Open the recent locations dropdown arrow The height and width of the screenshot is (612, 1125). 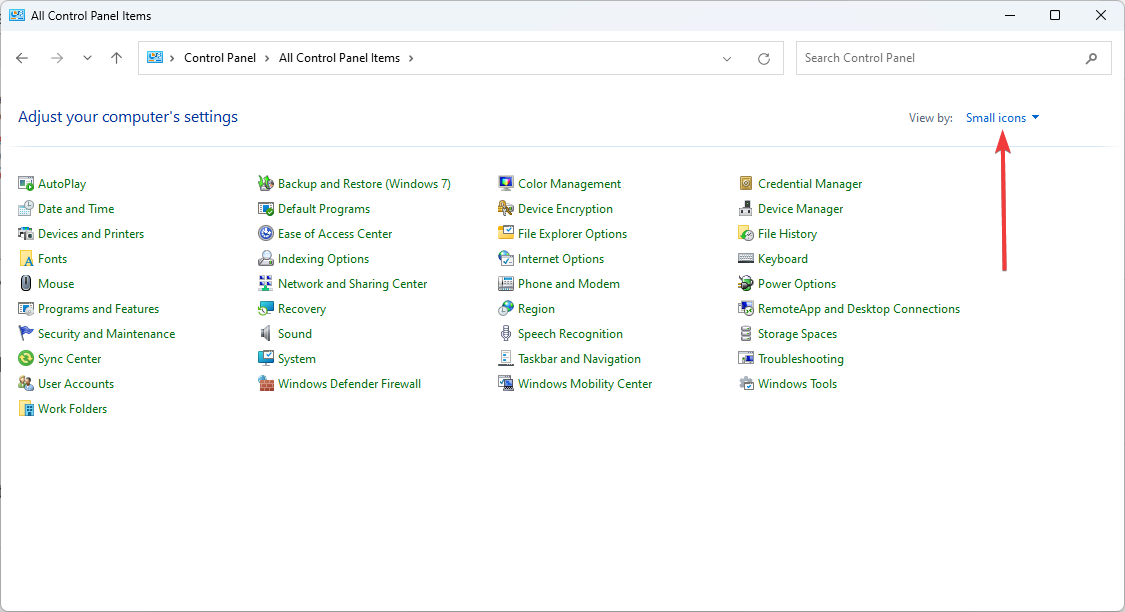click(x=87, y=58)
